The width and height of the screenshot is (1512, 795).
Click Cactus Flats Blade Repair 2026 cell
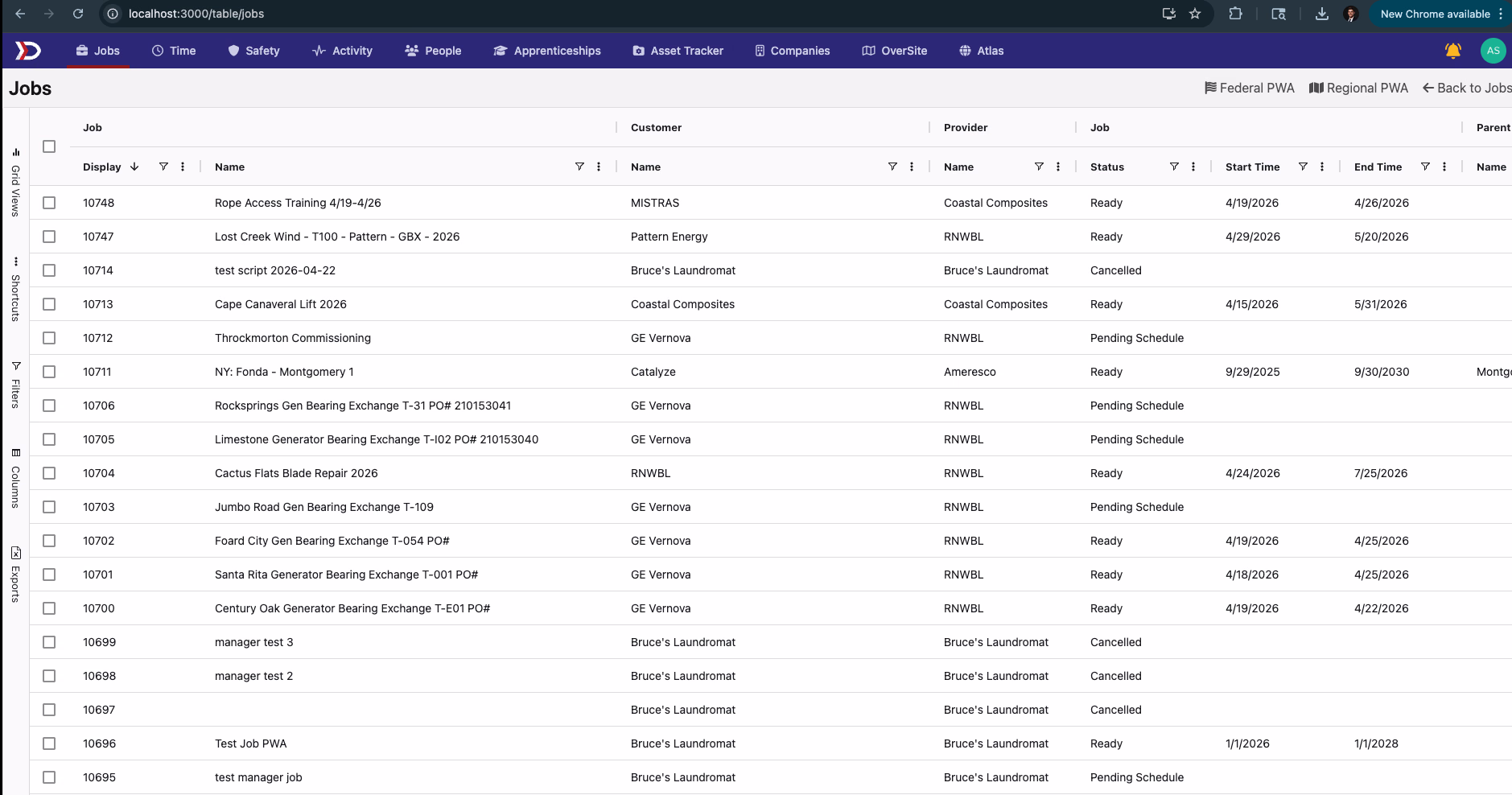[296, 473]
